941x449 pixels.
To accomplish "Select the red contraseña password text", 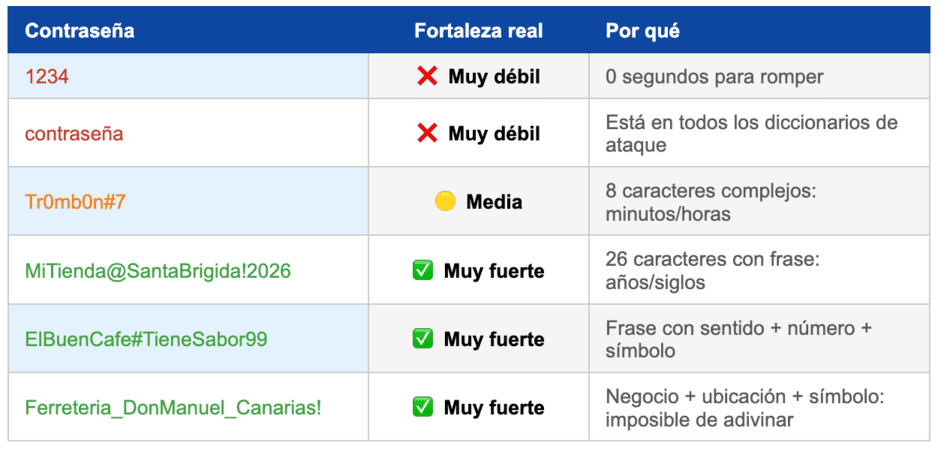I will pyautogui.click(x=74, y=133).
